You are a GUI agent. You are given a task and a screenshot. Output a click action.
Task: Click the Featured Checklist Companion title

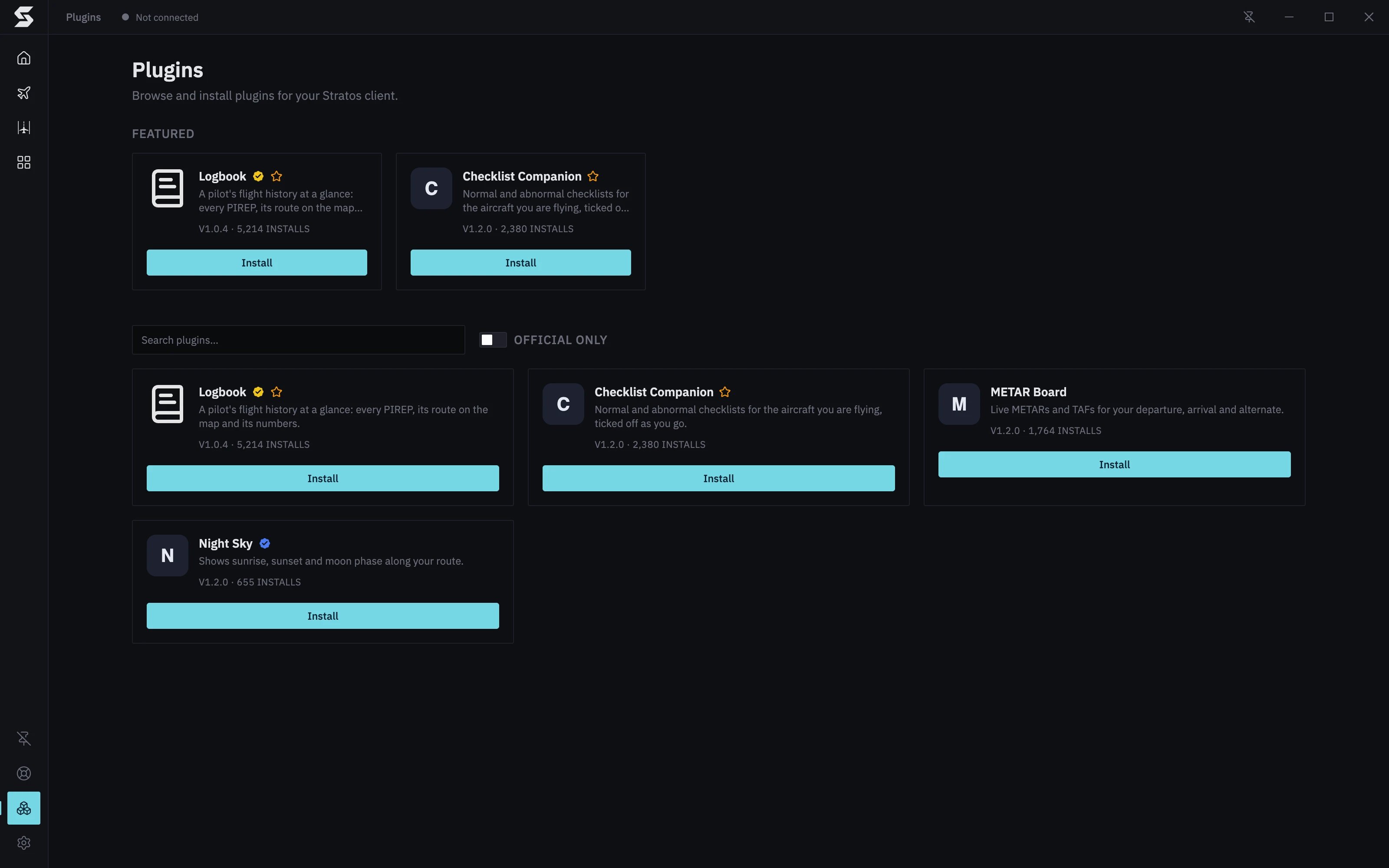522,176
